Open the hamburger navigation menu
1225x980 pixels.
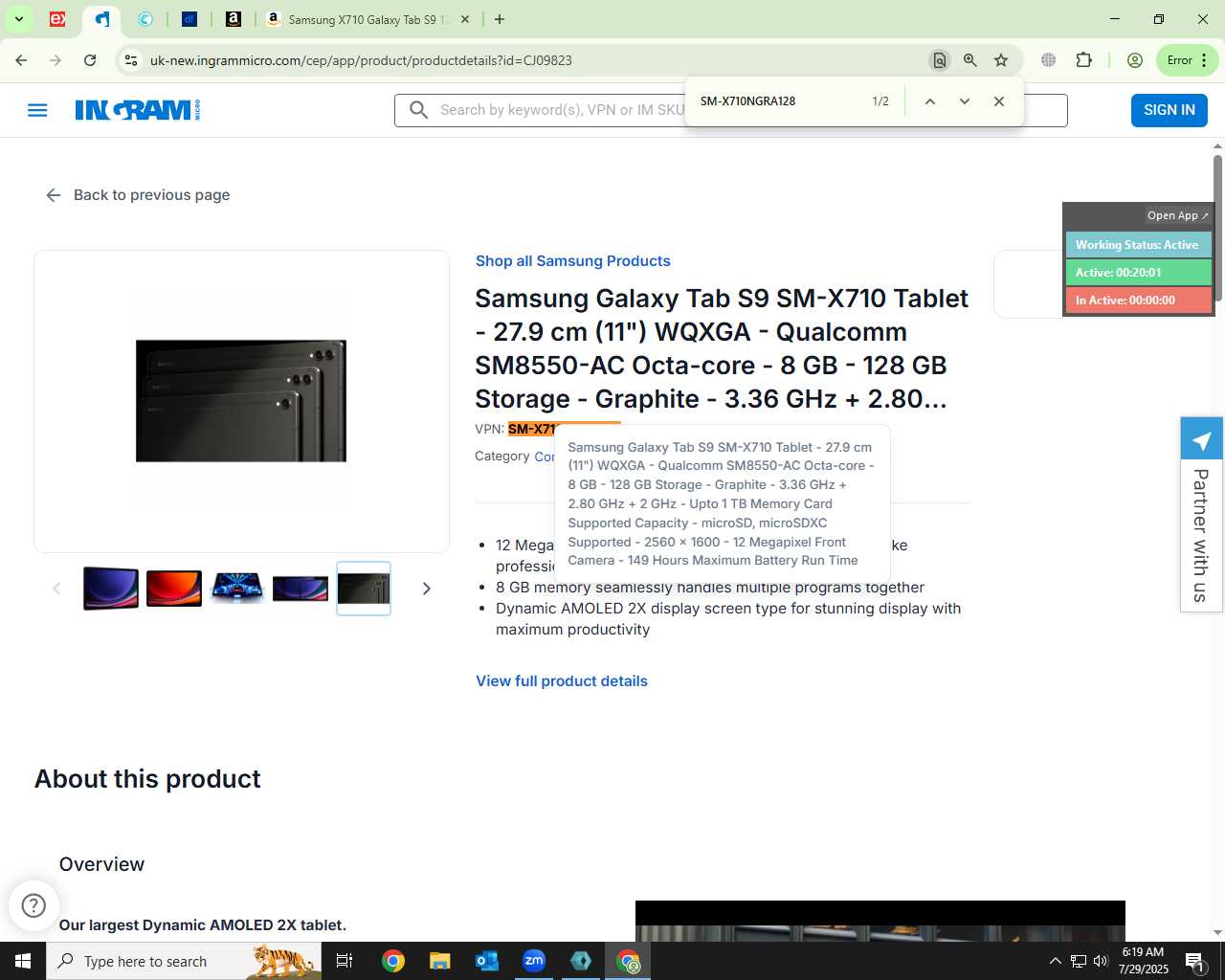point(37,110)
